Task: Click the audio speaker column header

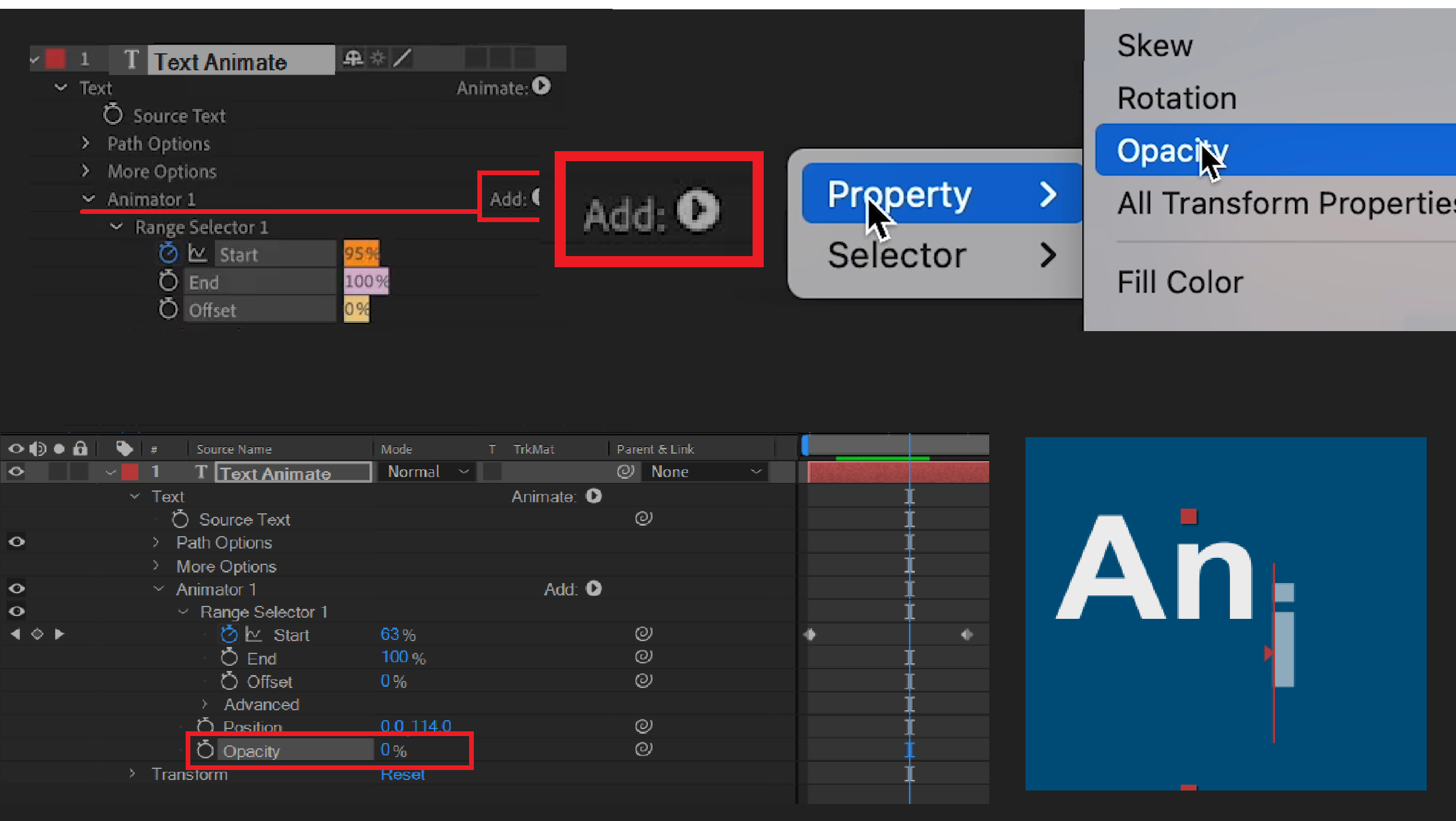Action: (37, 449)
